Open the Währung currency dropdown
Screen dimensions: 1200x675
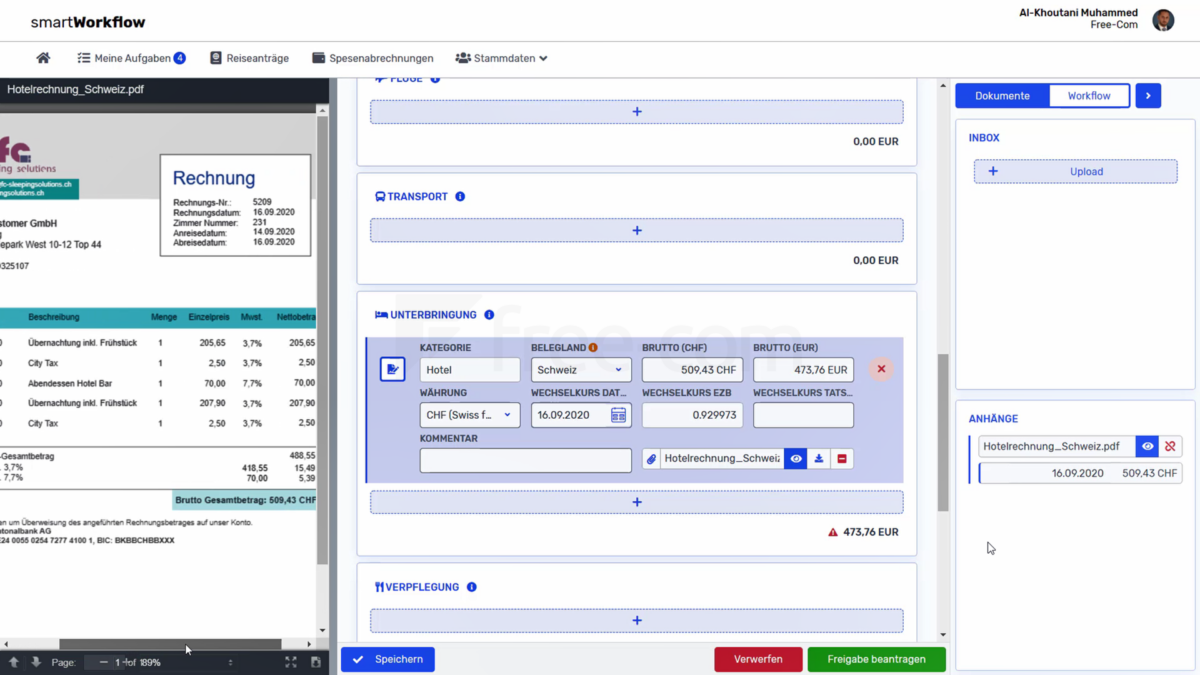pos(469,414)
